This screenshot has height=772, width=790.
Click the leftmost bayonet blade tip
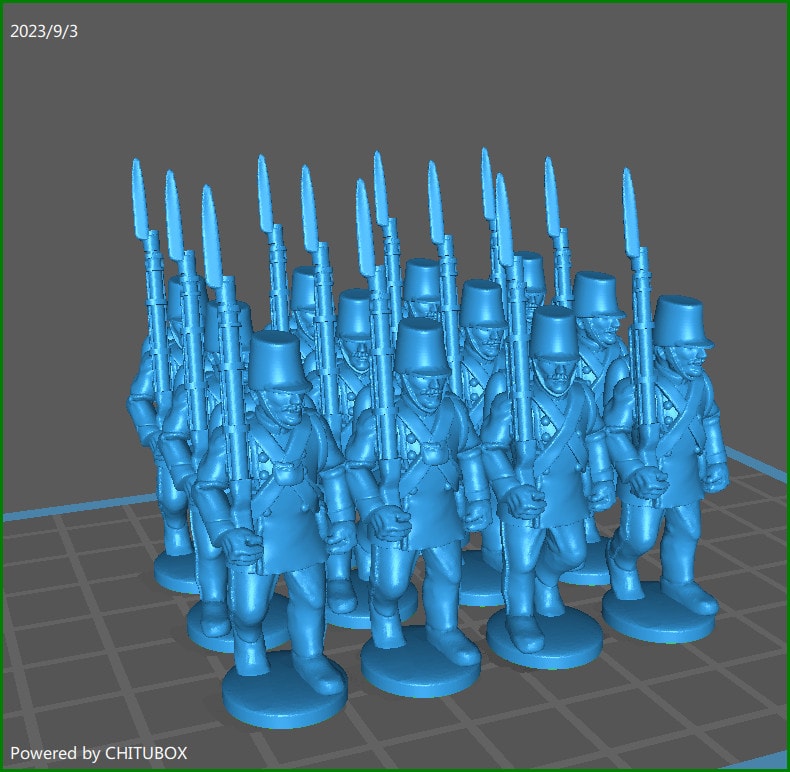(138, 180)
